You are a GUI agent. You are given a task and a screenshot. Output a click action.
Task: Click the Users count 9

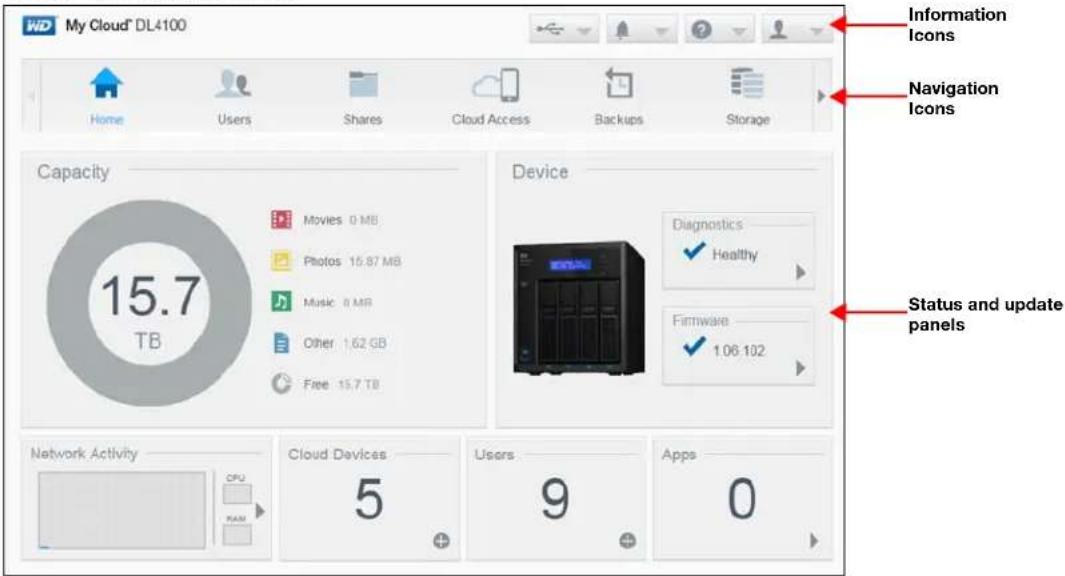tap(555, 499)
